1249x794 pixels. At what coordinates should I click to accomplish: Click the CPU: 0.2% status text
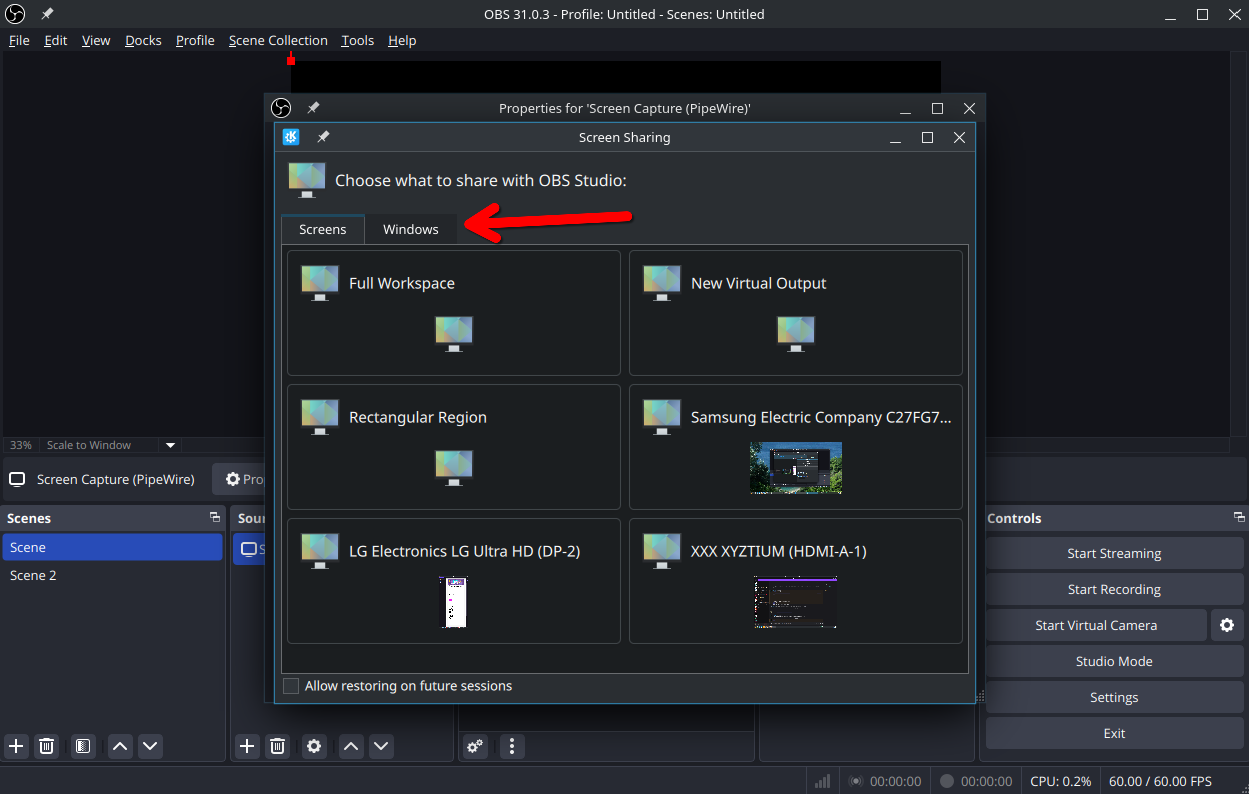pos(1060,781)
